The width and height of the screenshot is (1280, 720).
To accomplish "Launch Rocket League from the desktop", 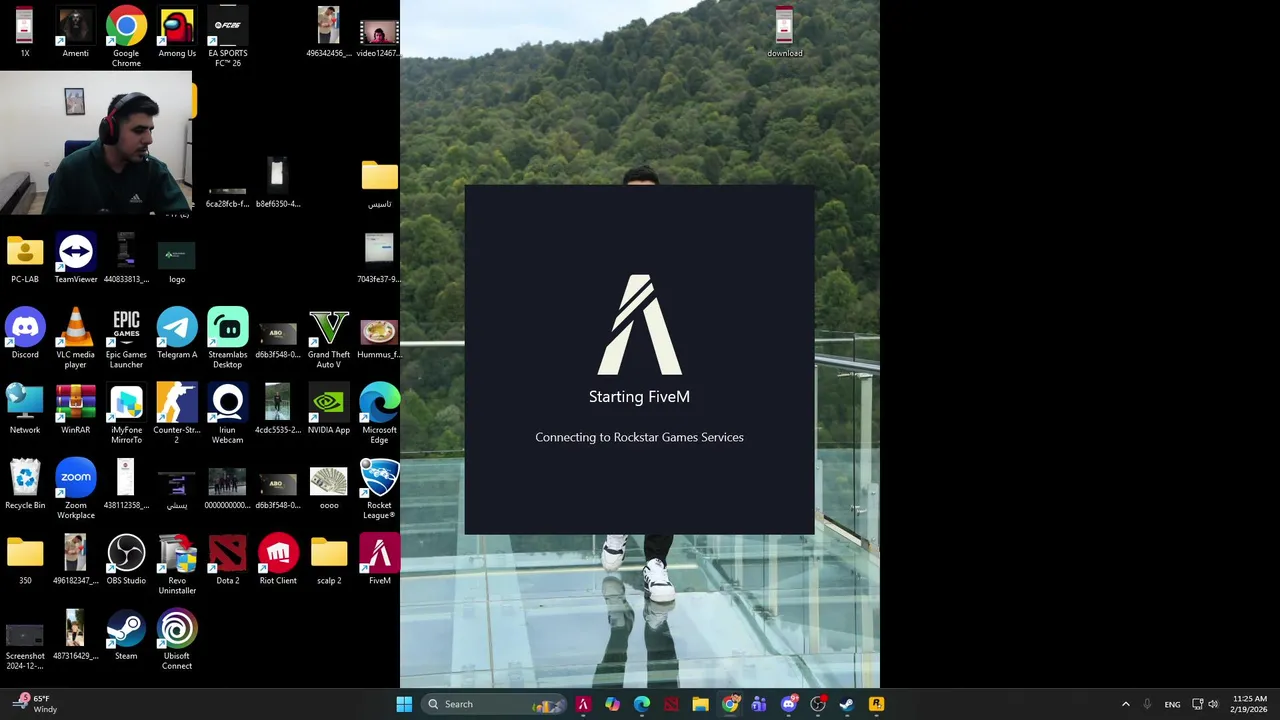I will coord(380,490).
